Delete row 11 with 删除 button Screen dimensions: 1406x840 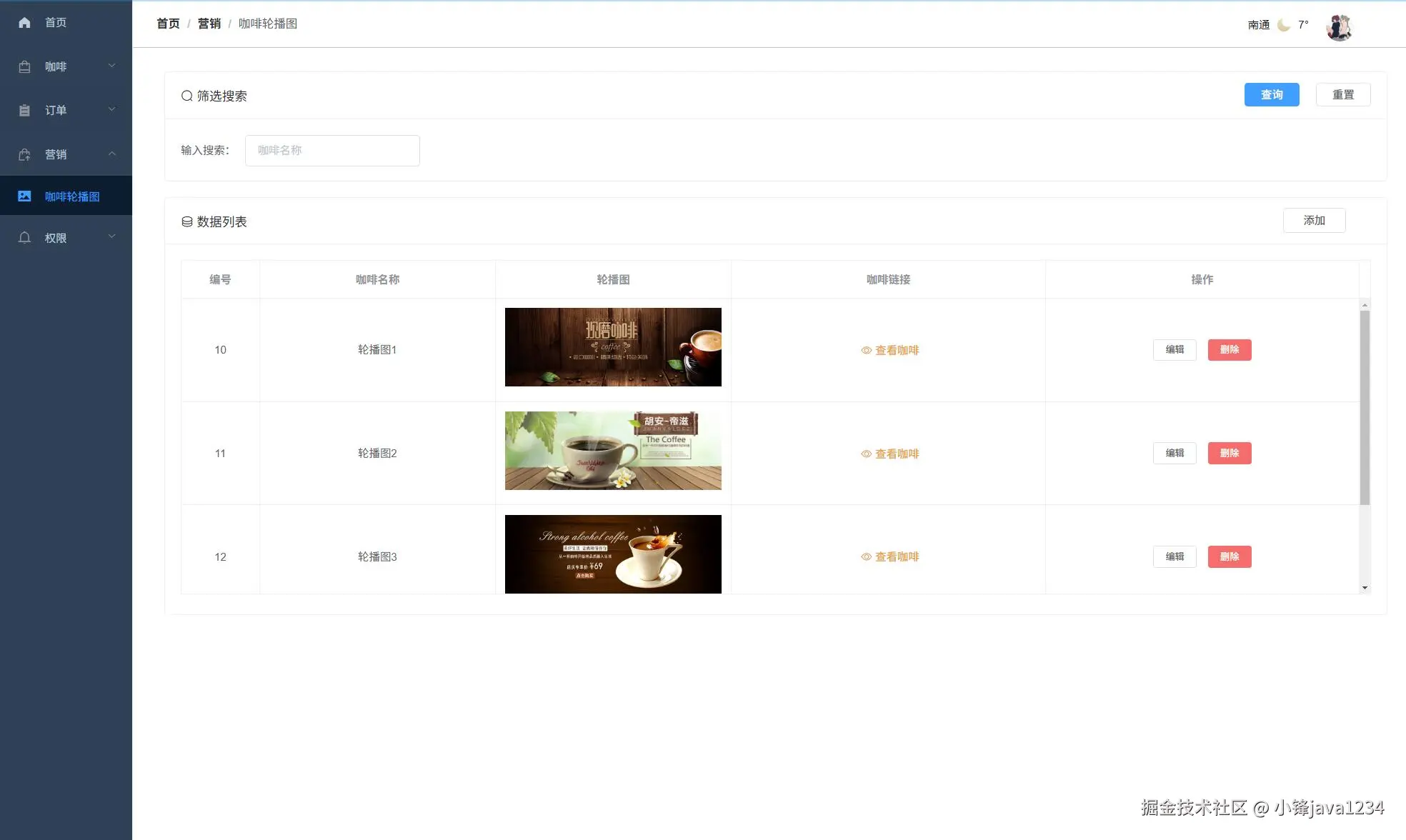[1229, 453]
